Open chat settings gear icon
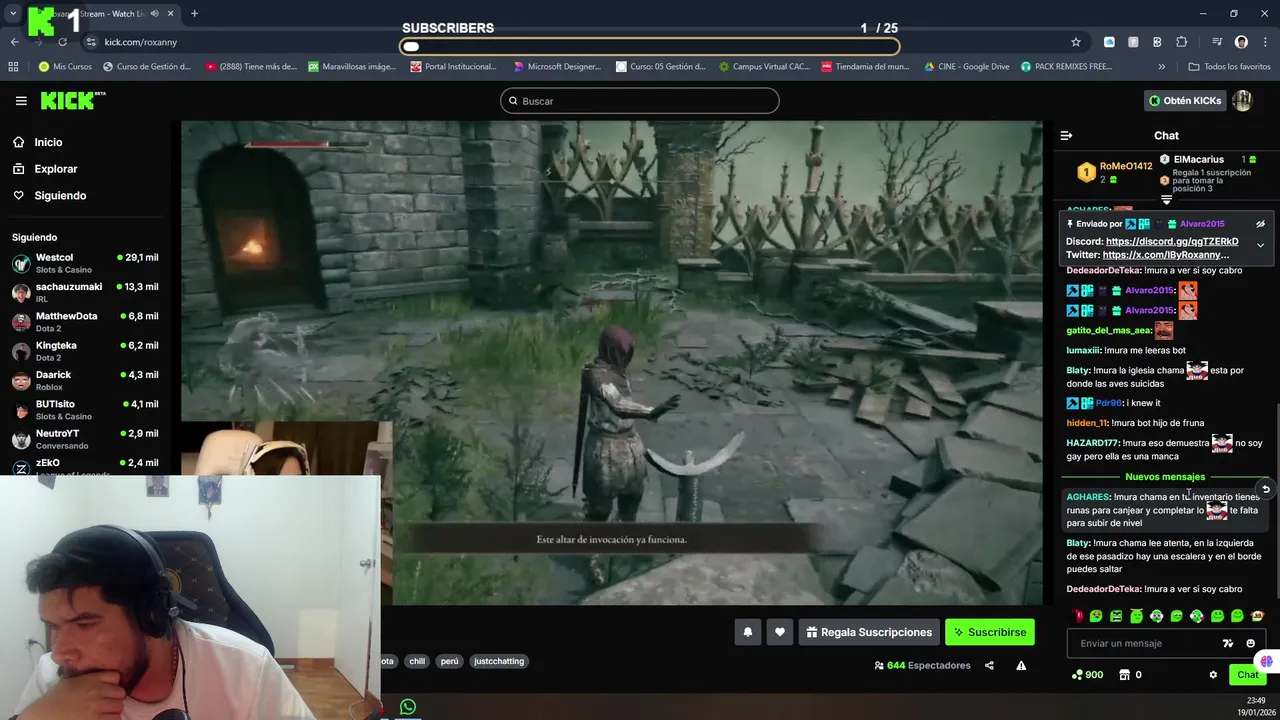 pos(1213,675)
